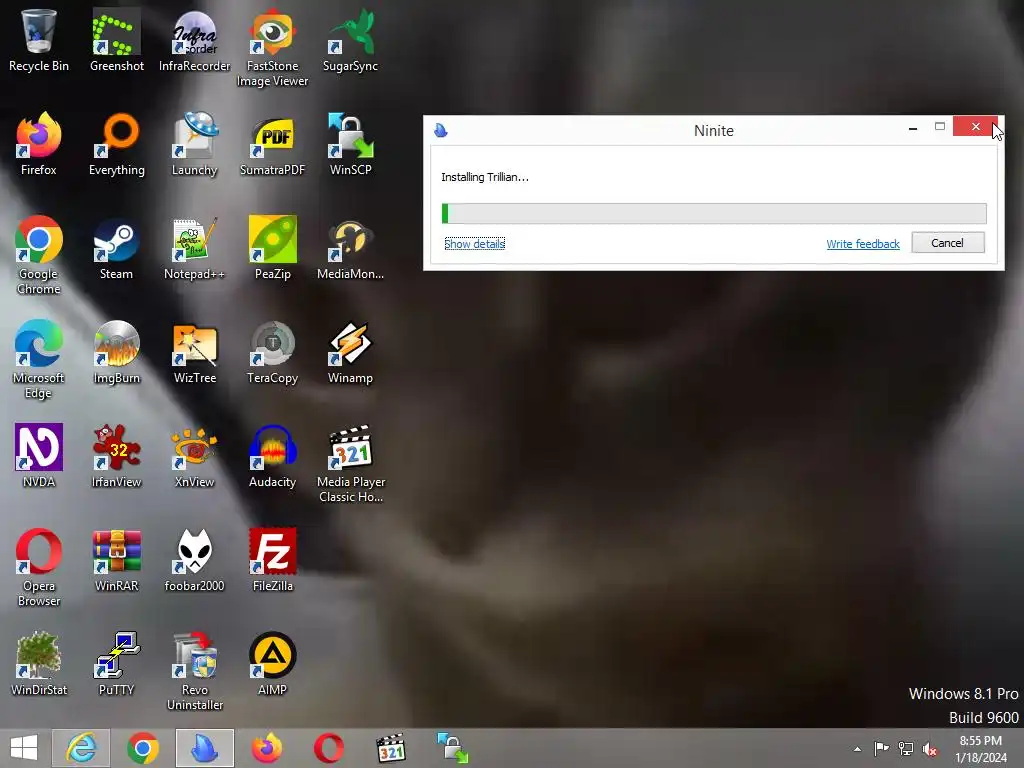
Task: Select the PeaZip desktop shortcut
Action: pyautogui.click(x=272, y=248)
